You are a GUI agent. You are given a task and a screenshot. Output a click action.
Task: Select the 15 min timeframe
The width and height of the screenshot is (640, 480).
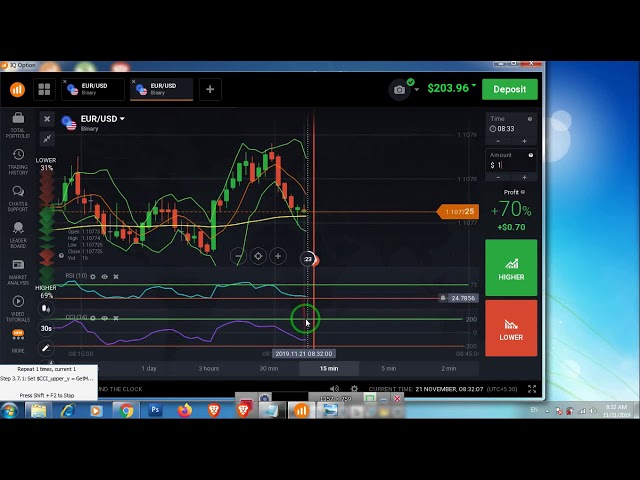point(329,369)
